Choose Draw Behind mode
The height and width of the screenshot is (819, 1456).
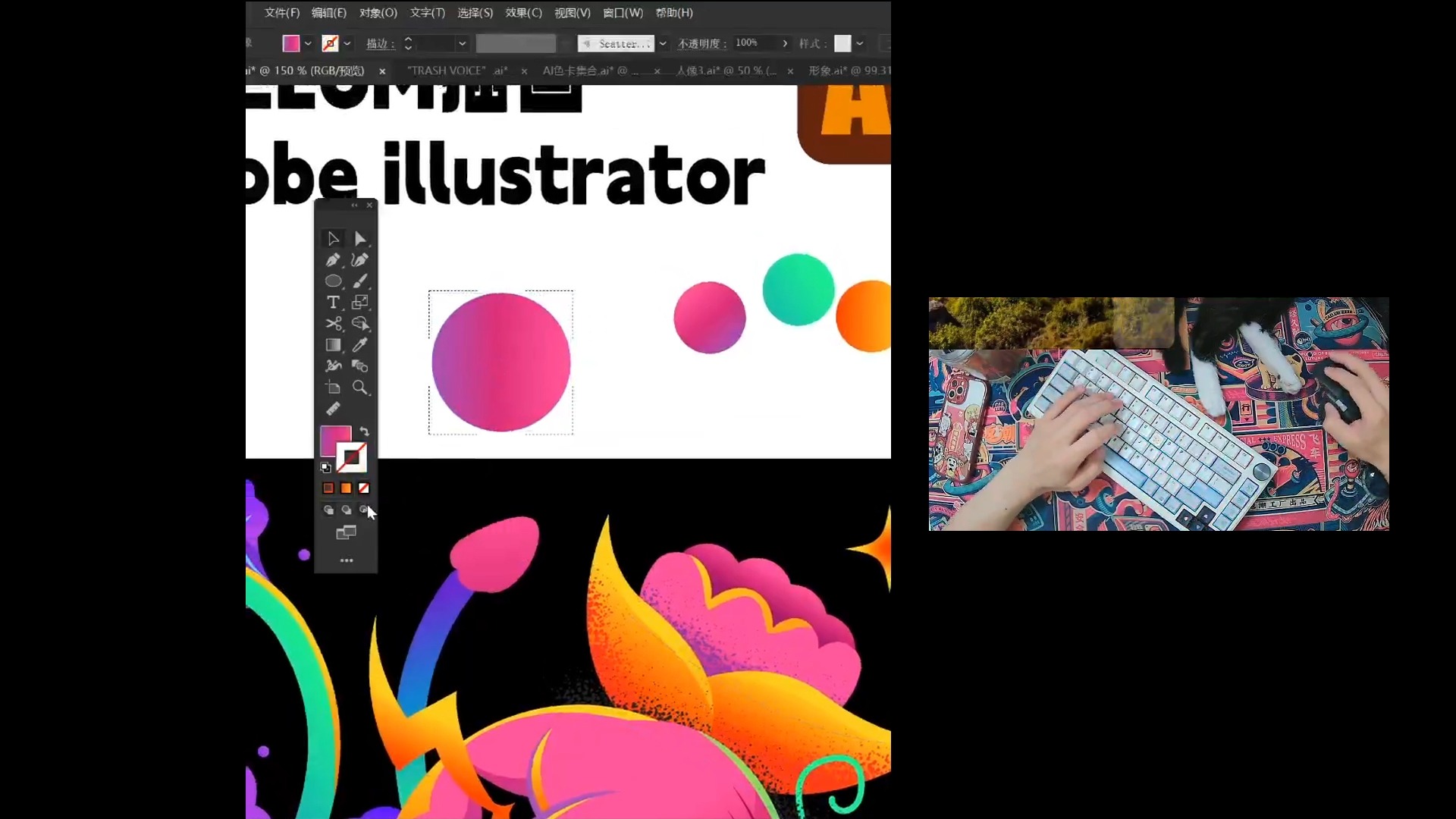point(346,510)
